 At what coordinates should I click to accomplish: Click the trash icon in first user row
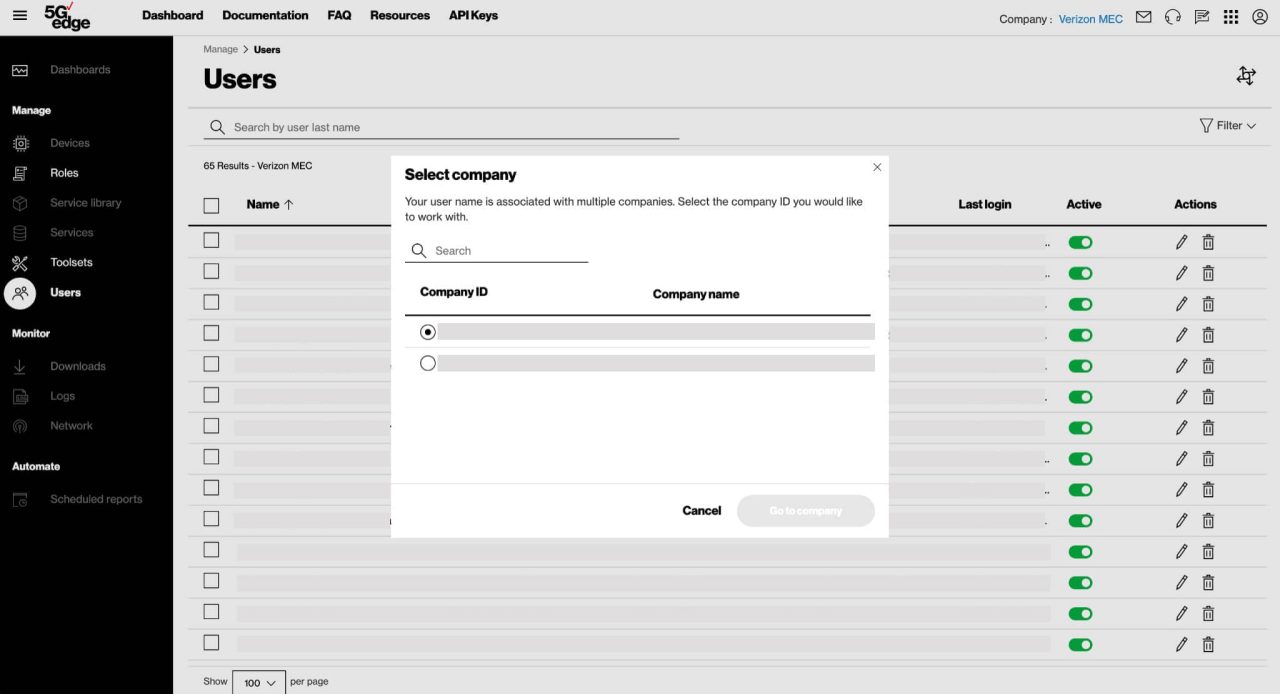[1208, 242]
